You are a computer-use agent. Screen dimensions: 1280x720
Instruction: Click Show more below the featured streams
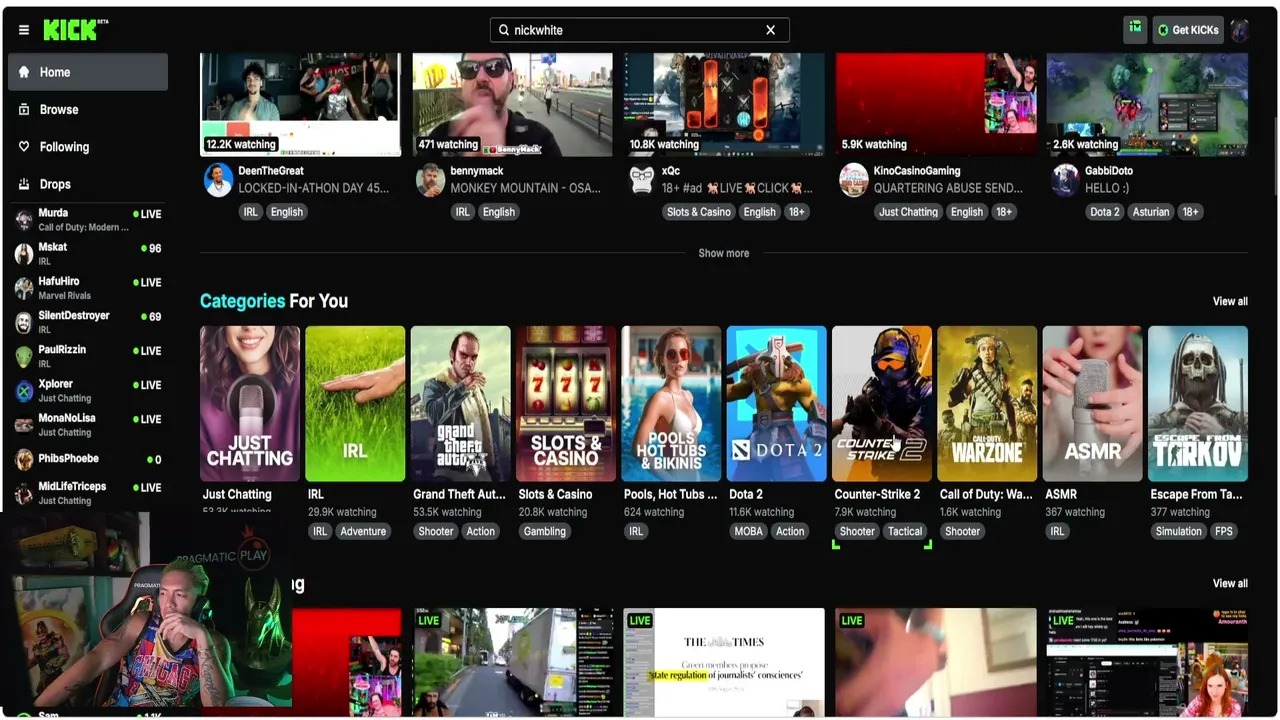[723, 253]
